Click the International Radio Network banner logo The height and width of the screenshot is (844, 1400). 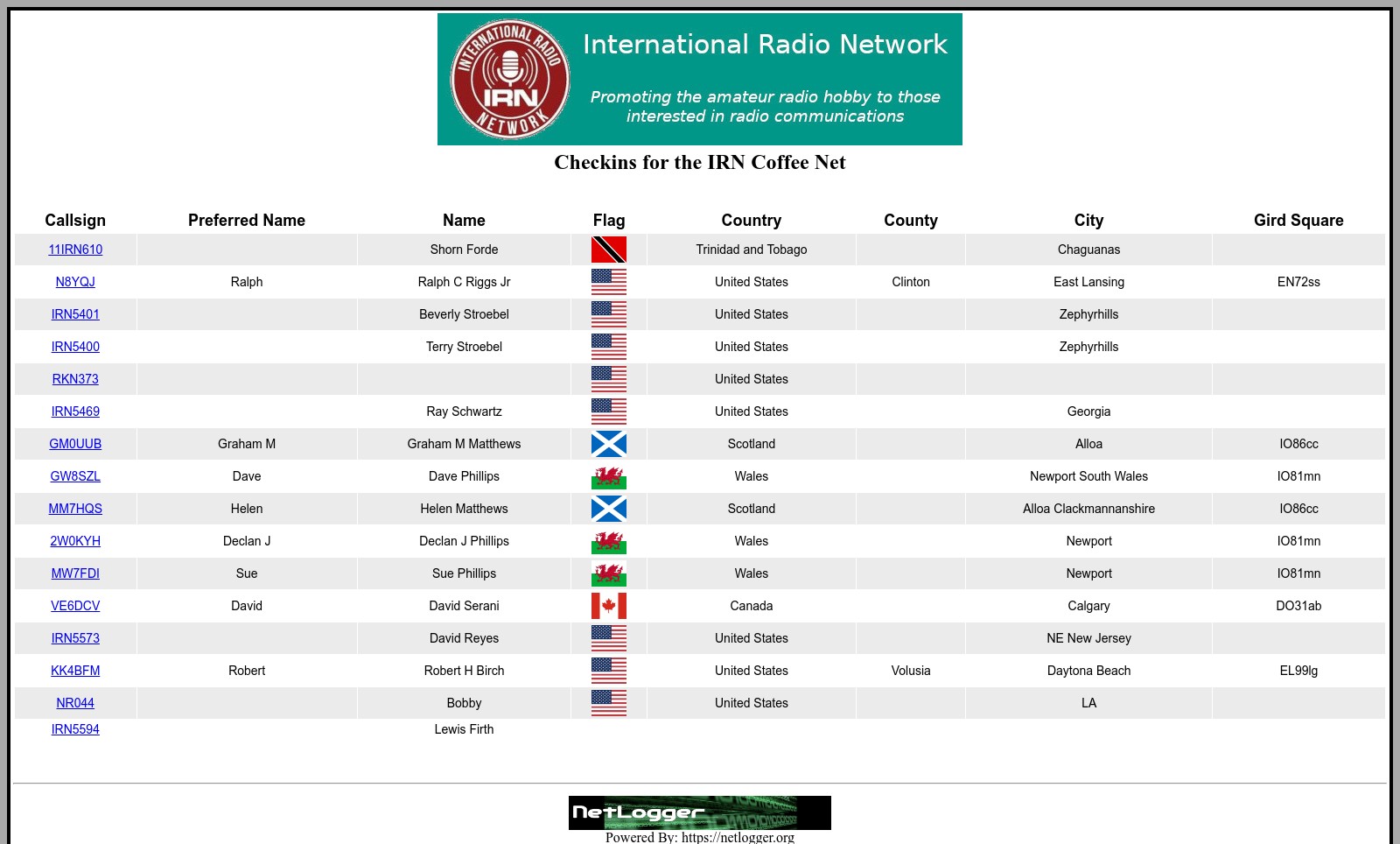pos(699,79)
